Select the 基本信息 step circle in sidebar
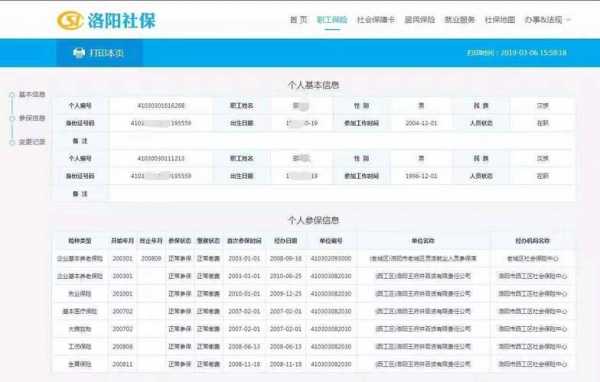 coord(12,95)
